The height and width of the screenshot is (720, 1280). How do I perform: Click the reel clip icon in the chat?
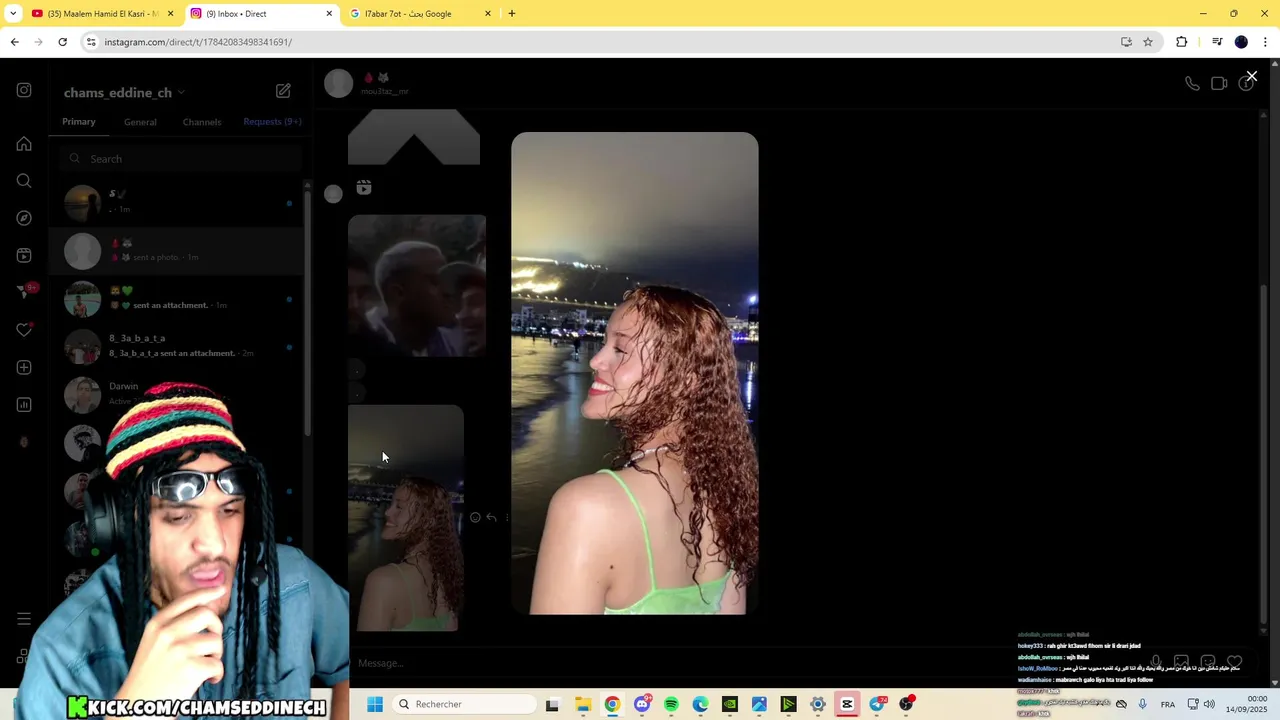(364, 187)
